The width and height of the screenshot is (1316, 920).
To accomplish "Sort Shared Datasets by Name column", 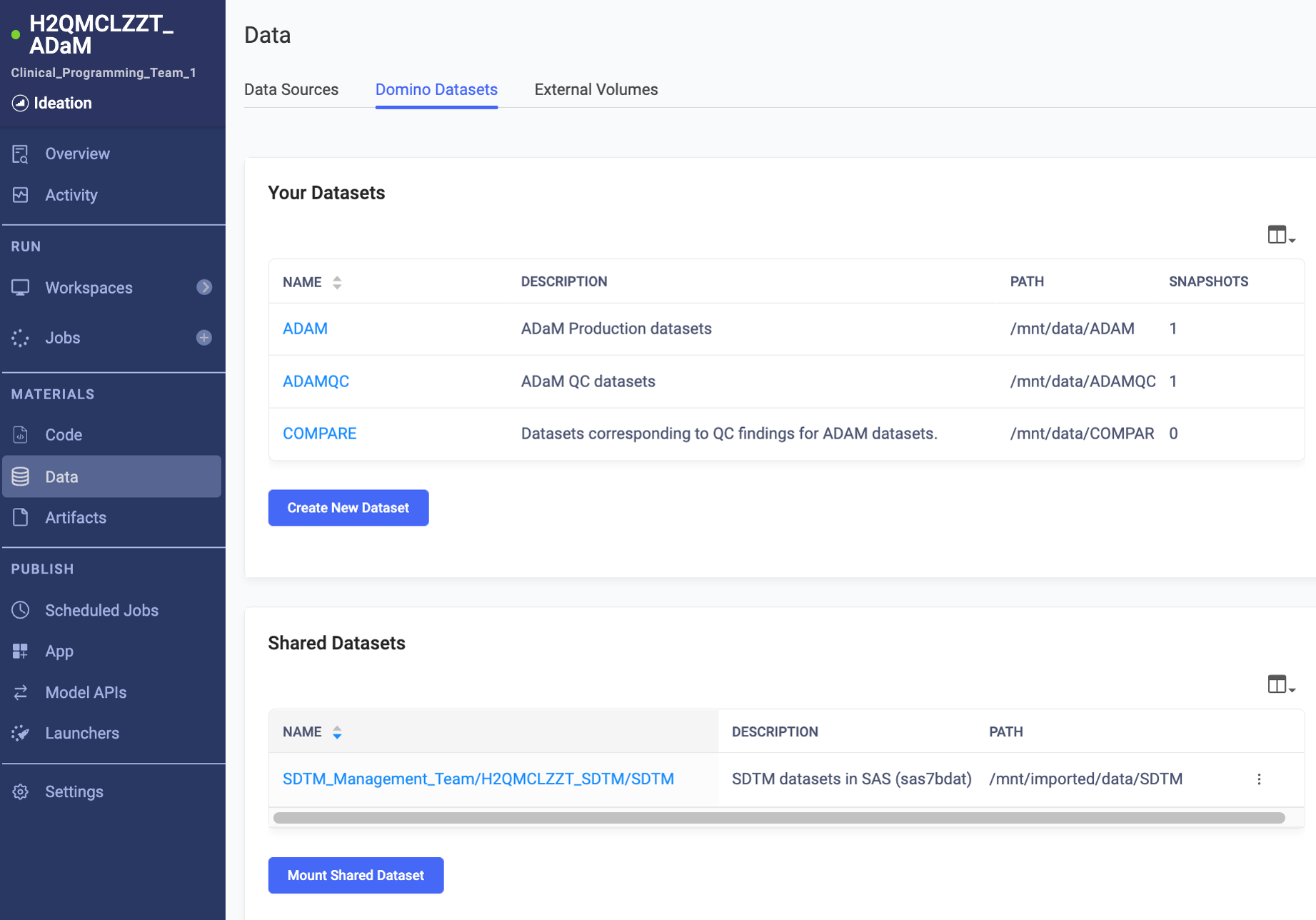I will (337, 732).
